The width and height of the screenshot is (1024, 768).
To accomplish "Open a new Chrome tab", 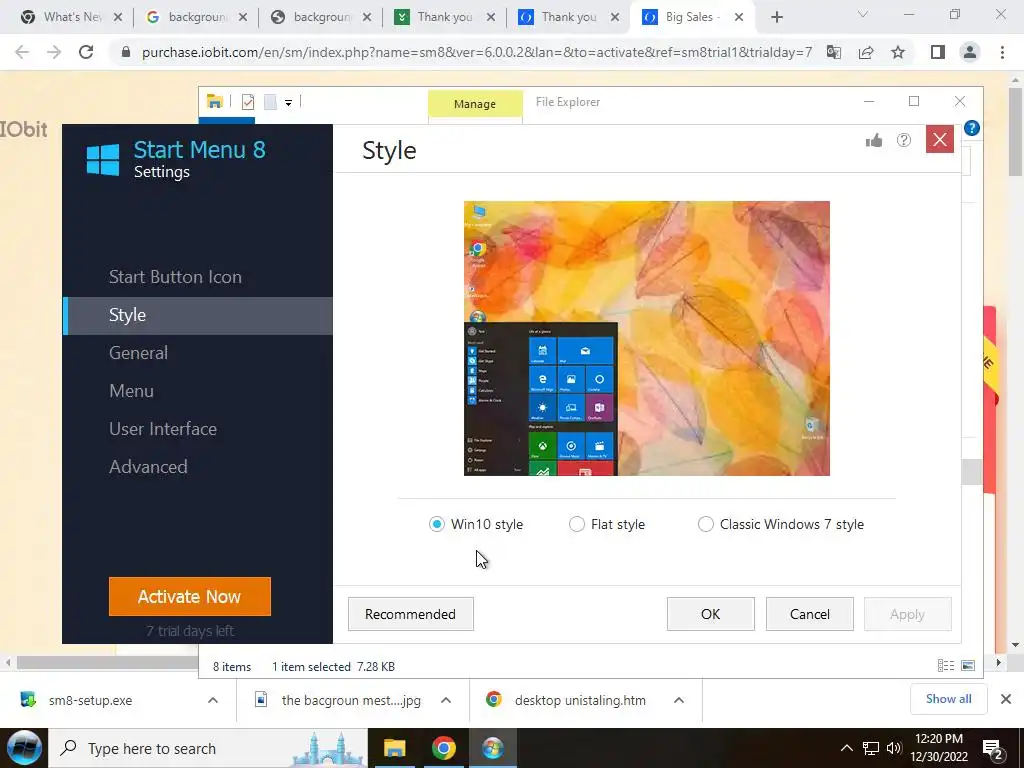I will click(x=776, y=17).
